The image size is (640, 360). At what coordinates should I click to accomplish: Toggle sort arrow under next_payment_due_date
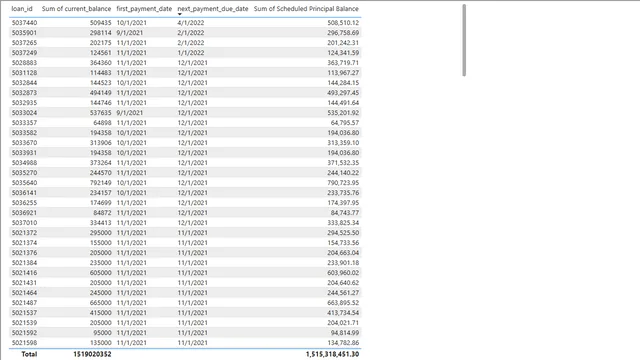click(180, 14)
